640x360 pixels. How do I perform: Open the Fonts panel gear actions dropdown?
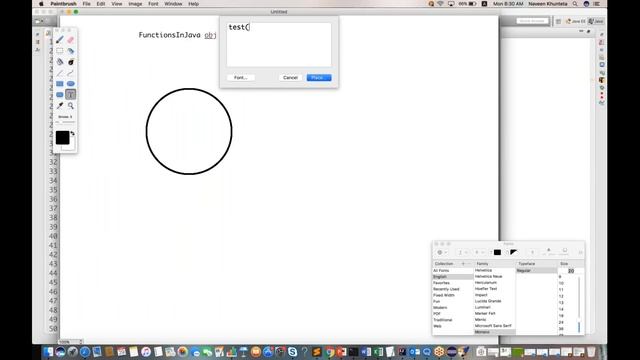pyautogui.click(x=442, y=252)
